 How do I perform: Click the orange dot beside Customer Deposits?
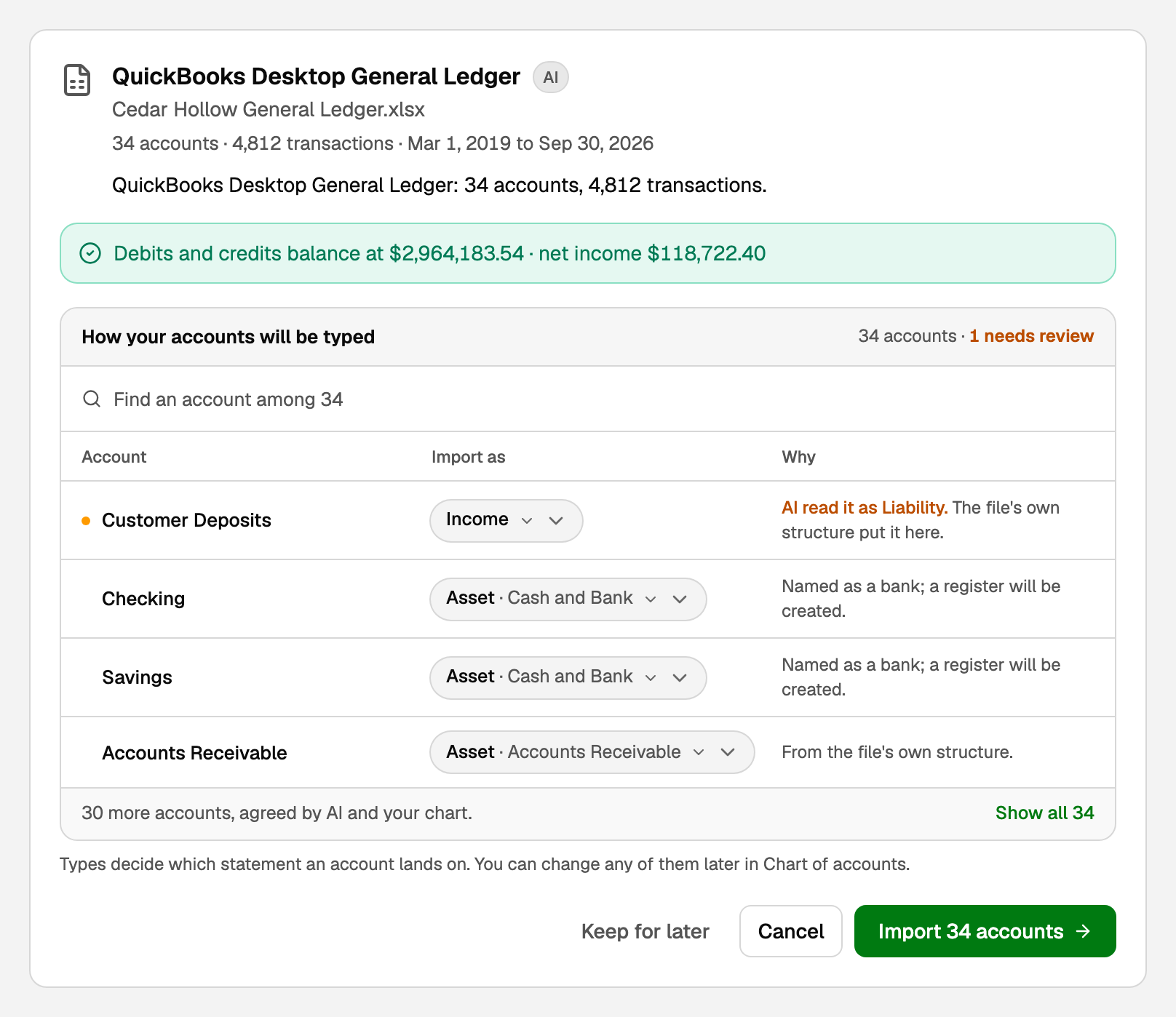click(x=86, y=521)
